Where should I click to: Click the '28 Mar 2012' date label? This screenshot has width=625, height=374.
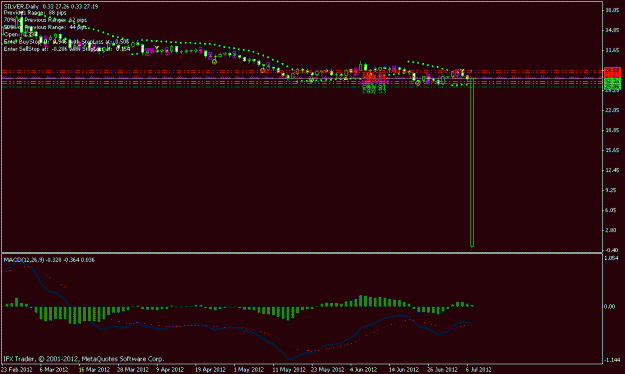[133, 370]
